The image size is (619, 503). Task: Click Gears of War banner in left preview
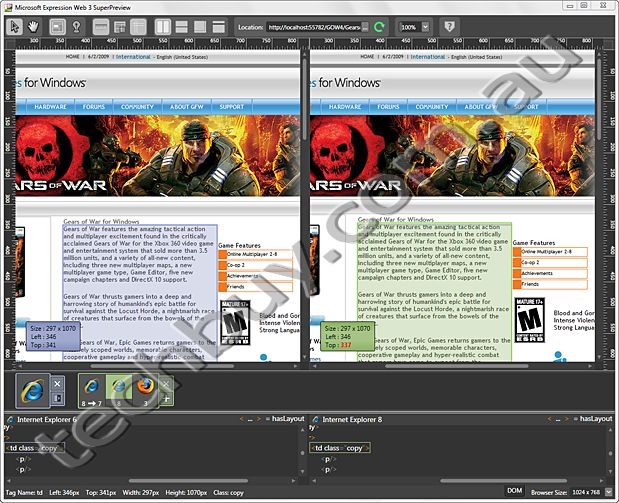coord(158,156)
